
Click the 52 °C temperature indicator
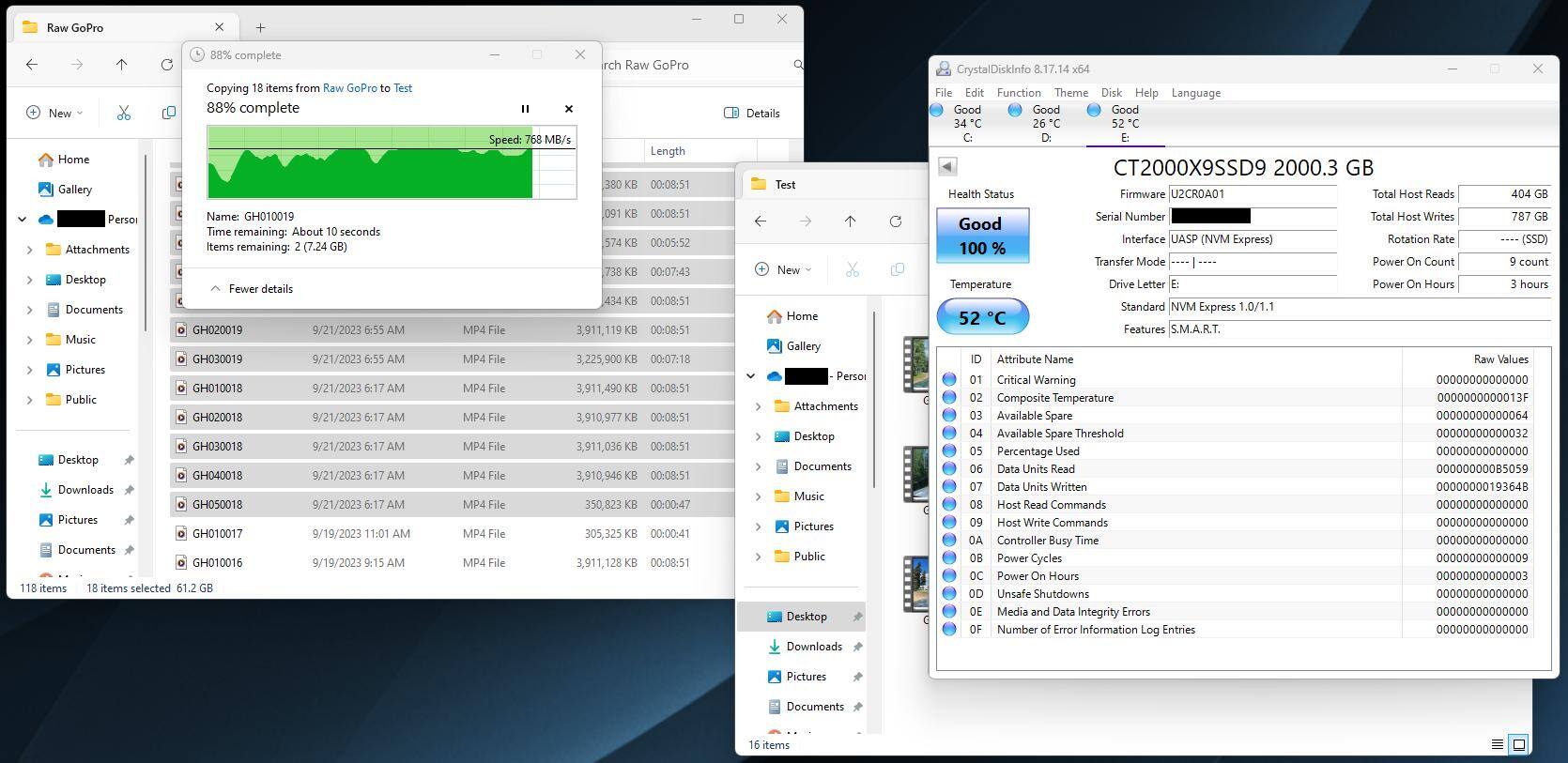[982, 317]
